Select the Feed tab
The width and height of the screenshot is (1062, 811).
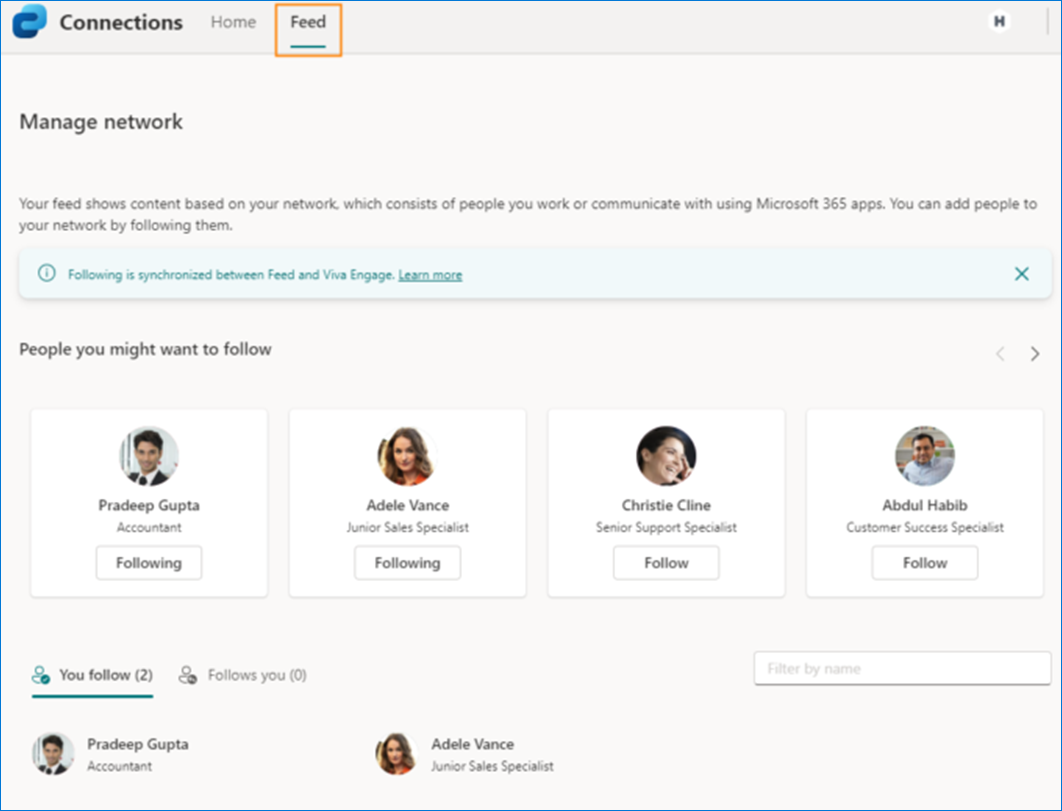308,22
